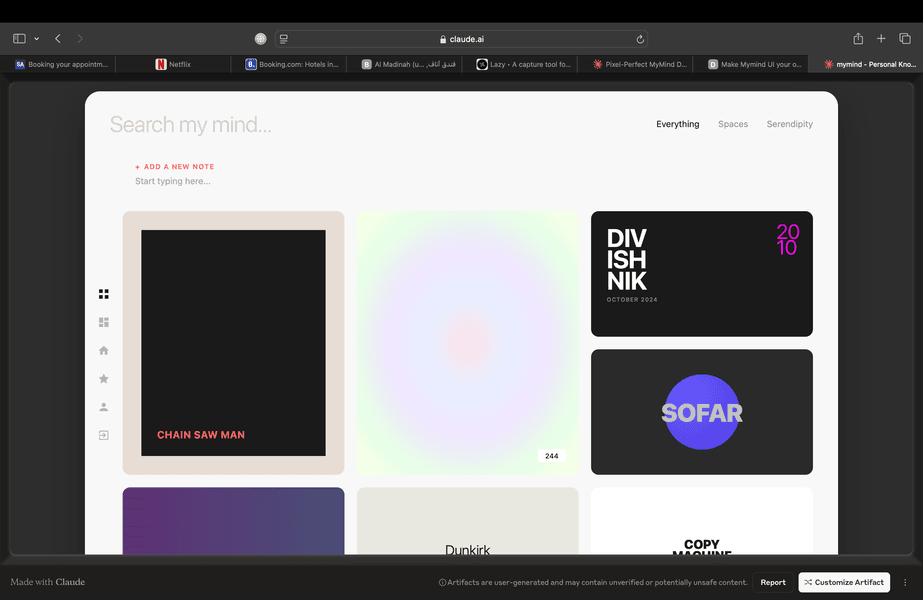Open the Serendipity view

pyautogui.click(x=789, y=124)
